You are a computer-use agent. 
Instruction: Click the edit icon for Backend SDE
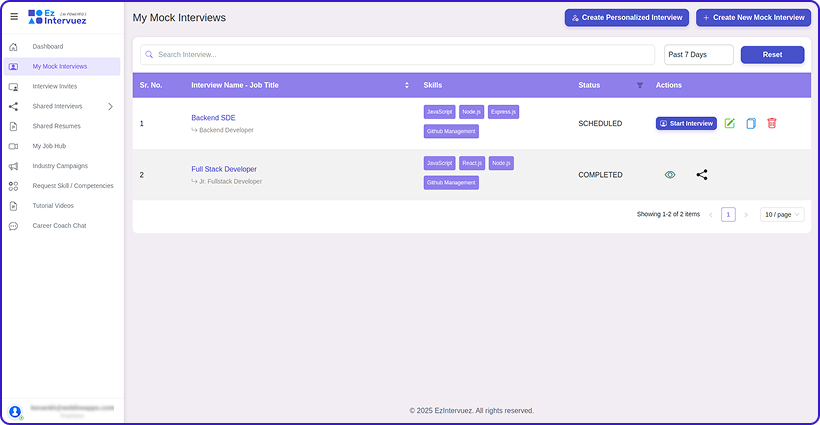[x=729, y=123]
